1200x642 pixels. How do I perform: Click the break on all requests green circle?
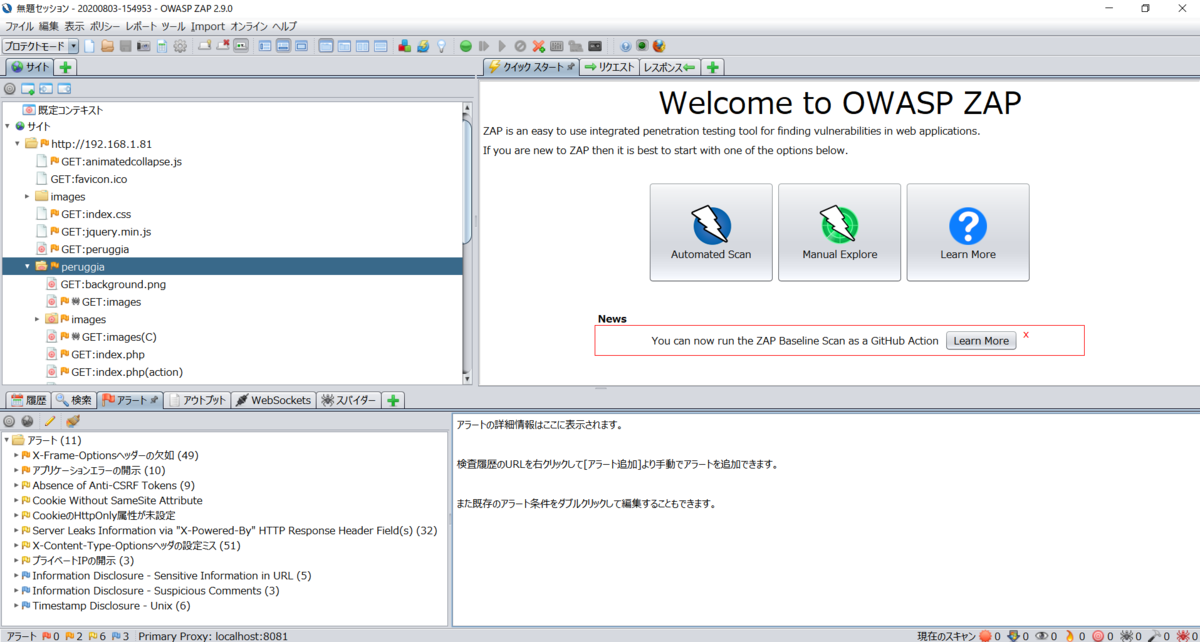[x=466, y=46]
